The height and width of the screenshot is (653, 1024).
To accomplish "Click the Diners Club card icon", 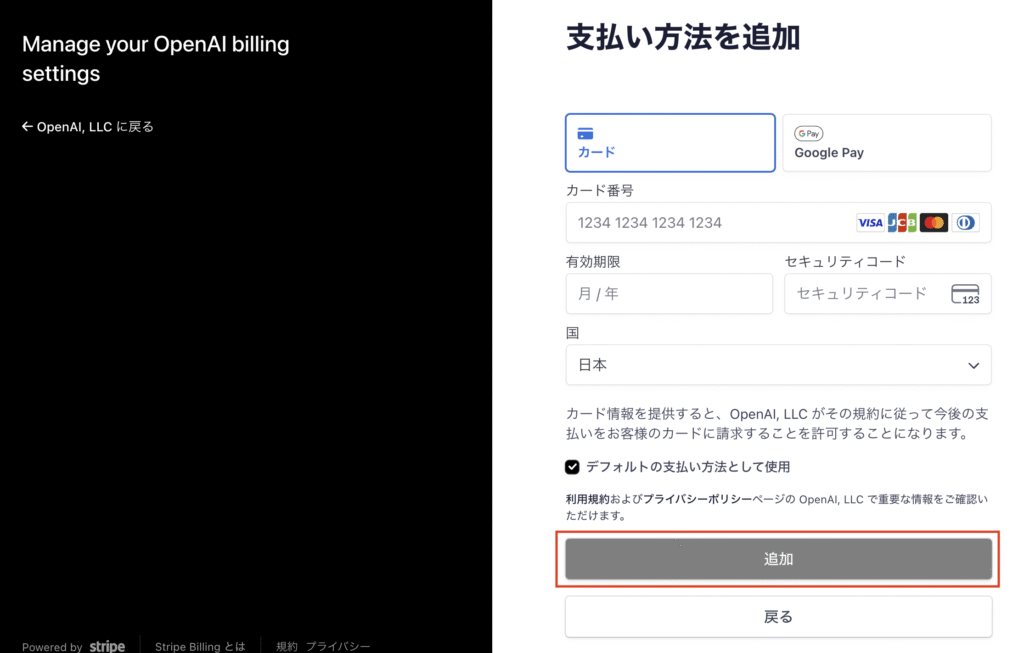I will [x=965, y=223].
